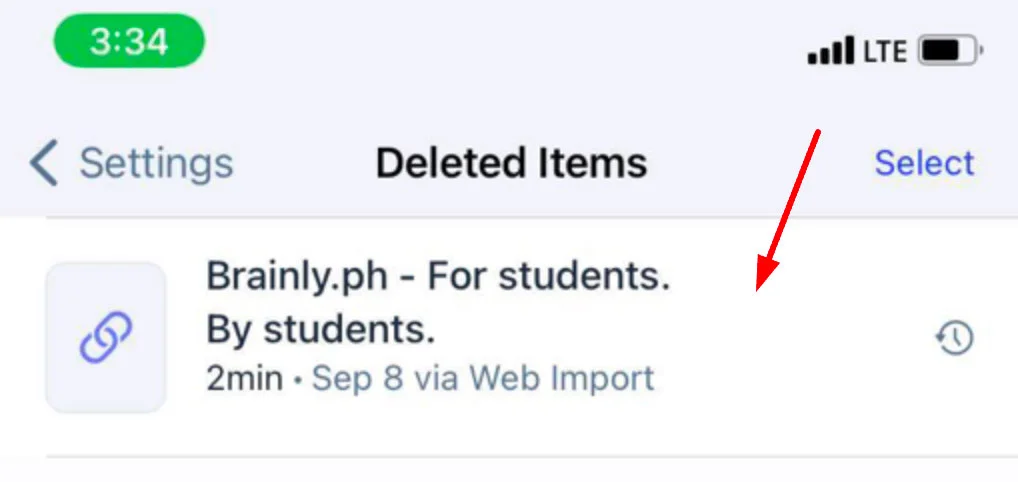The width and height of the screenshot is (1018, 482).
Task: Tap the back chevron arrow
Action: tap(43, 163)
